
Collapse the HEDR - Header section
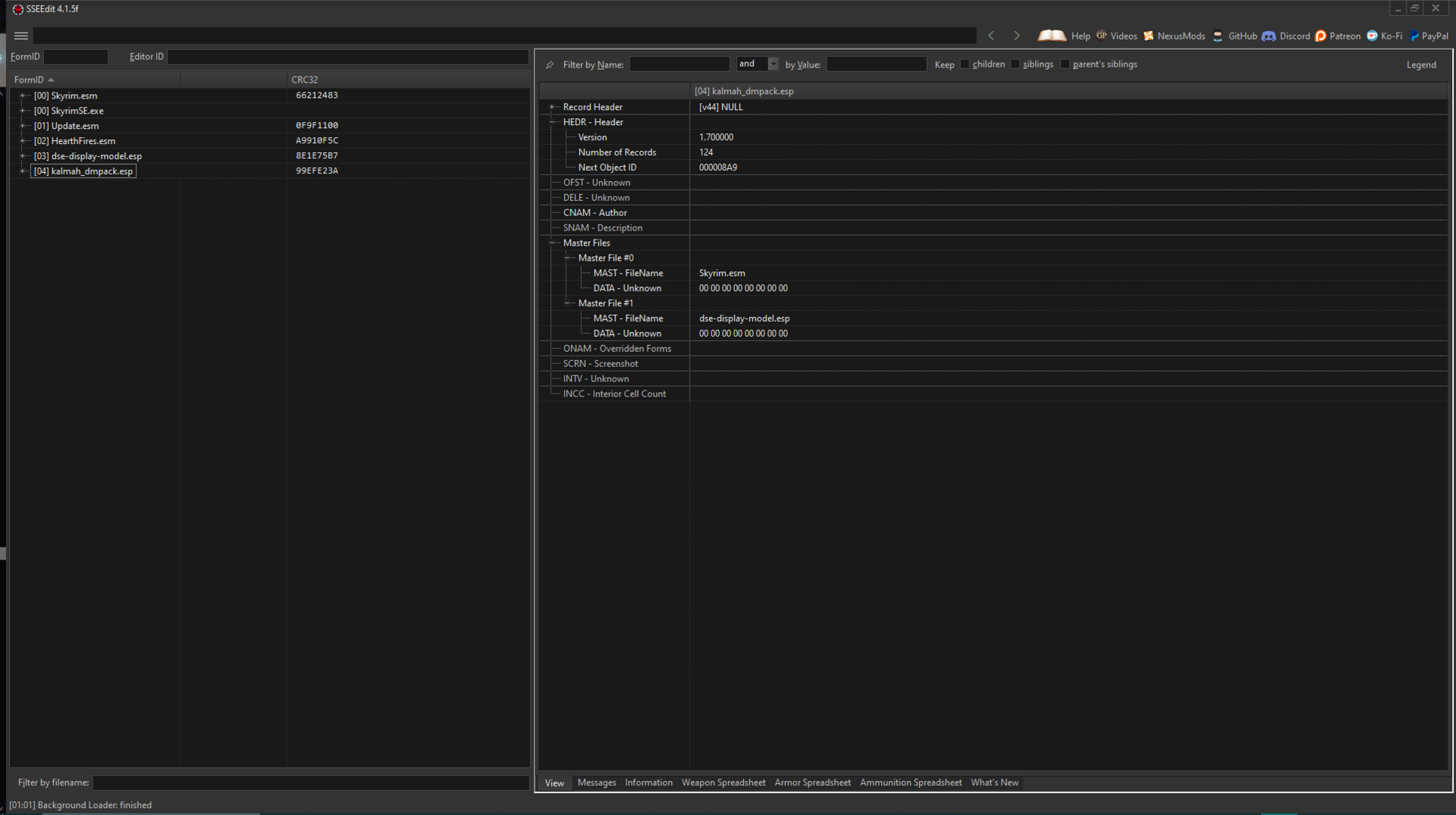pyautogui.click(x=552, y=122)
